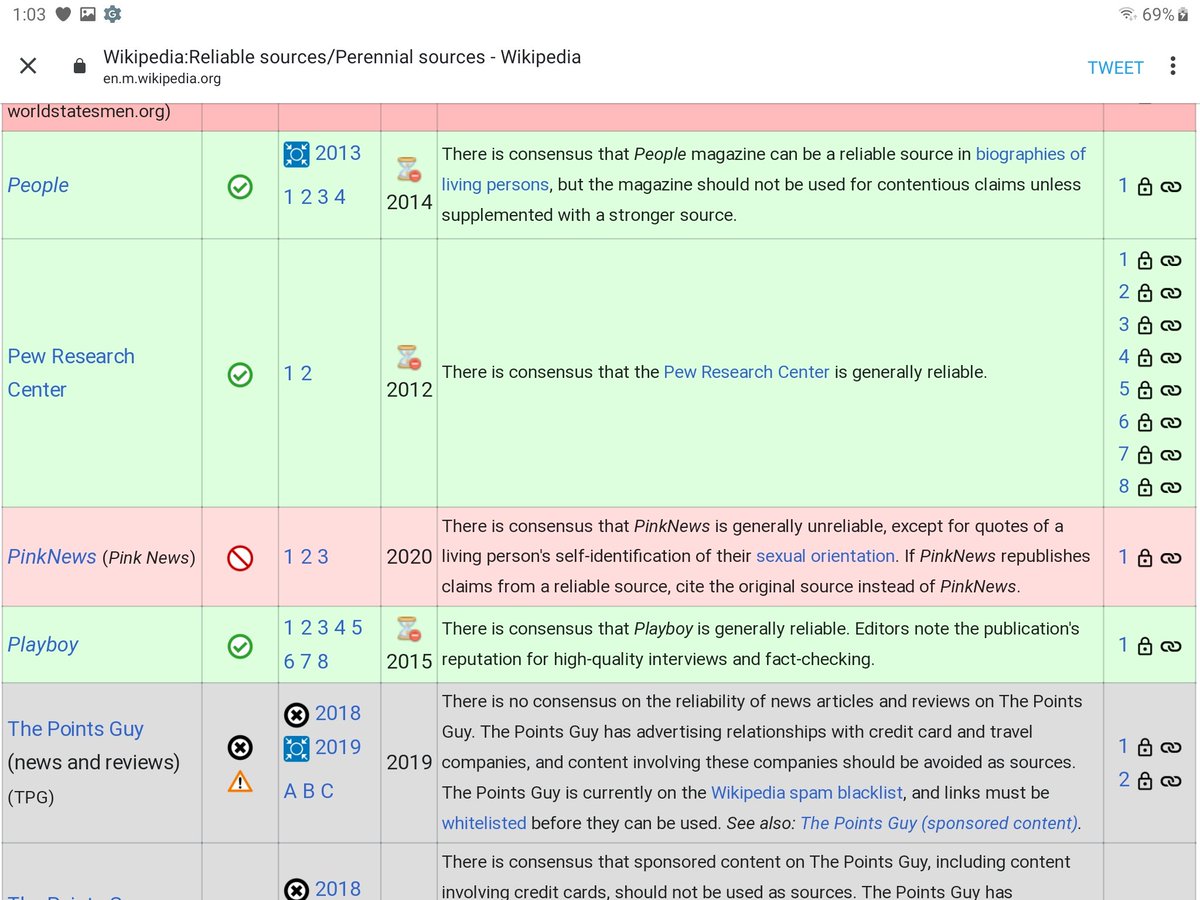Viewport: 1200px width, 900px height.
Task: Open People discussion number 3
Action: tap(323, 197)
